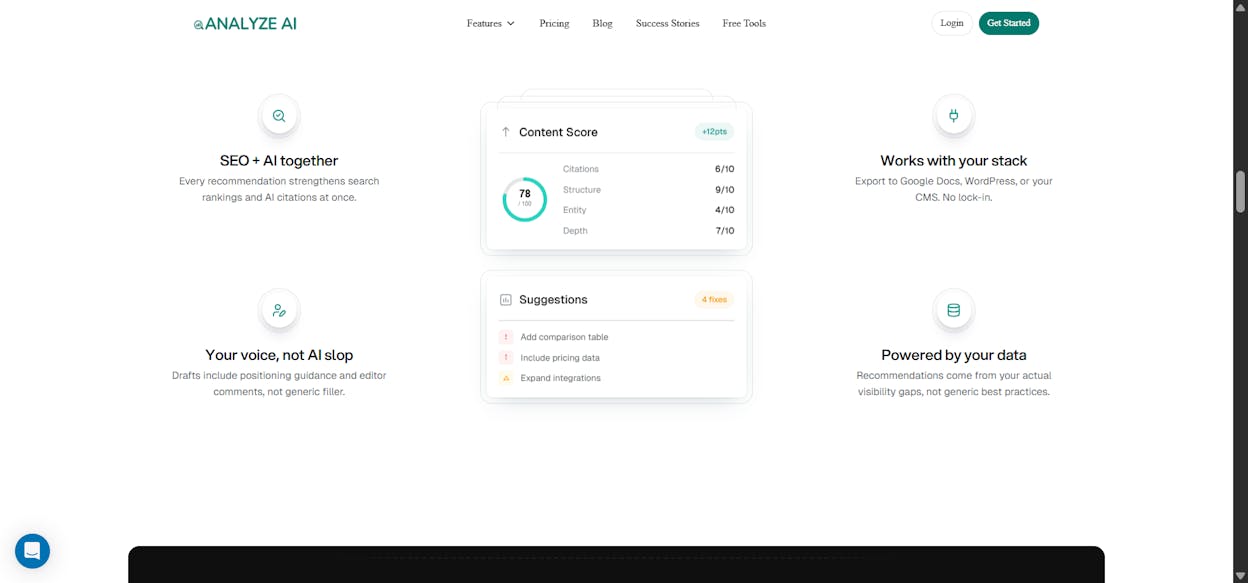Click the alert icon beside Include pricing data
The height and width of the screenshot is (583, 1248).
(506, 357)
